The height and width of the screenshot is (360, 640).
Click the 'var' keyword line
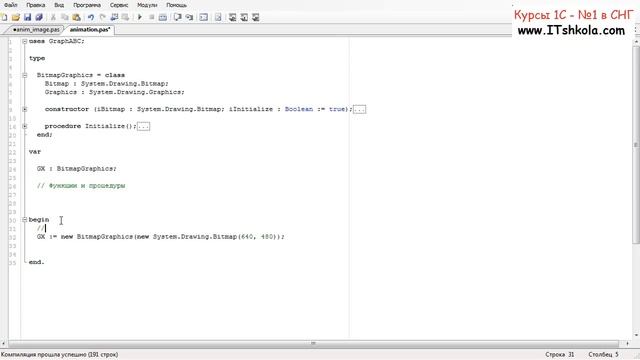pyautogui.click(x=35, y=152)
